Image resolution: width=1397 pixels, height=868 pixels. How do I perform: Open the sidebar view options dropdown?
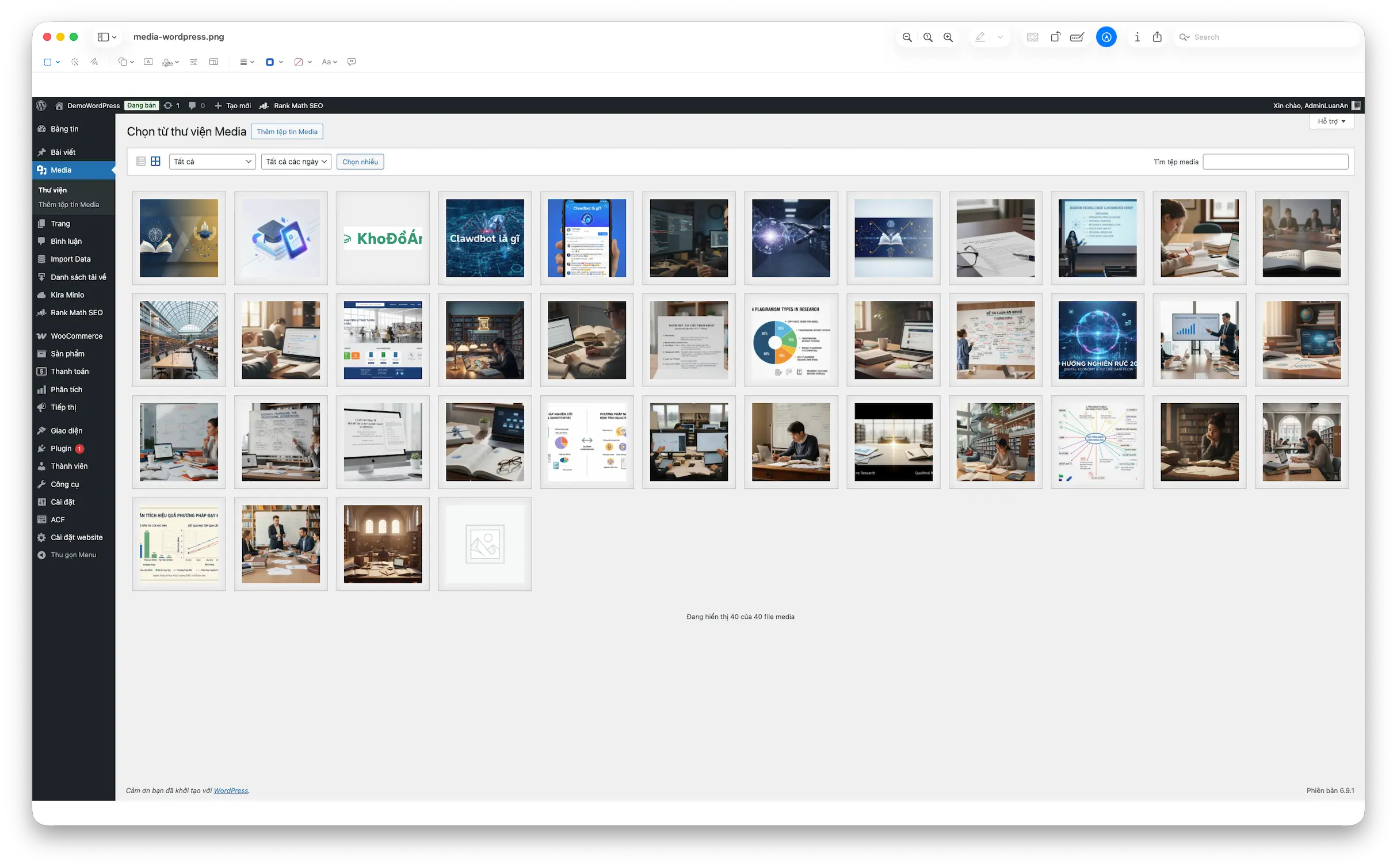tap(107, 37)
